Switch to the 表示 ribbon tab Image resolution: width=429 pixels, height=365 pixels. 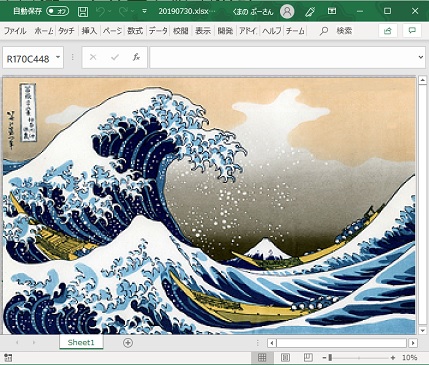(203, 31)
